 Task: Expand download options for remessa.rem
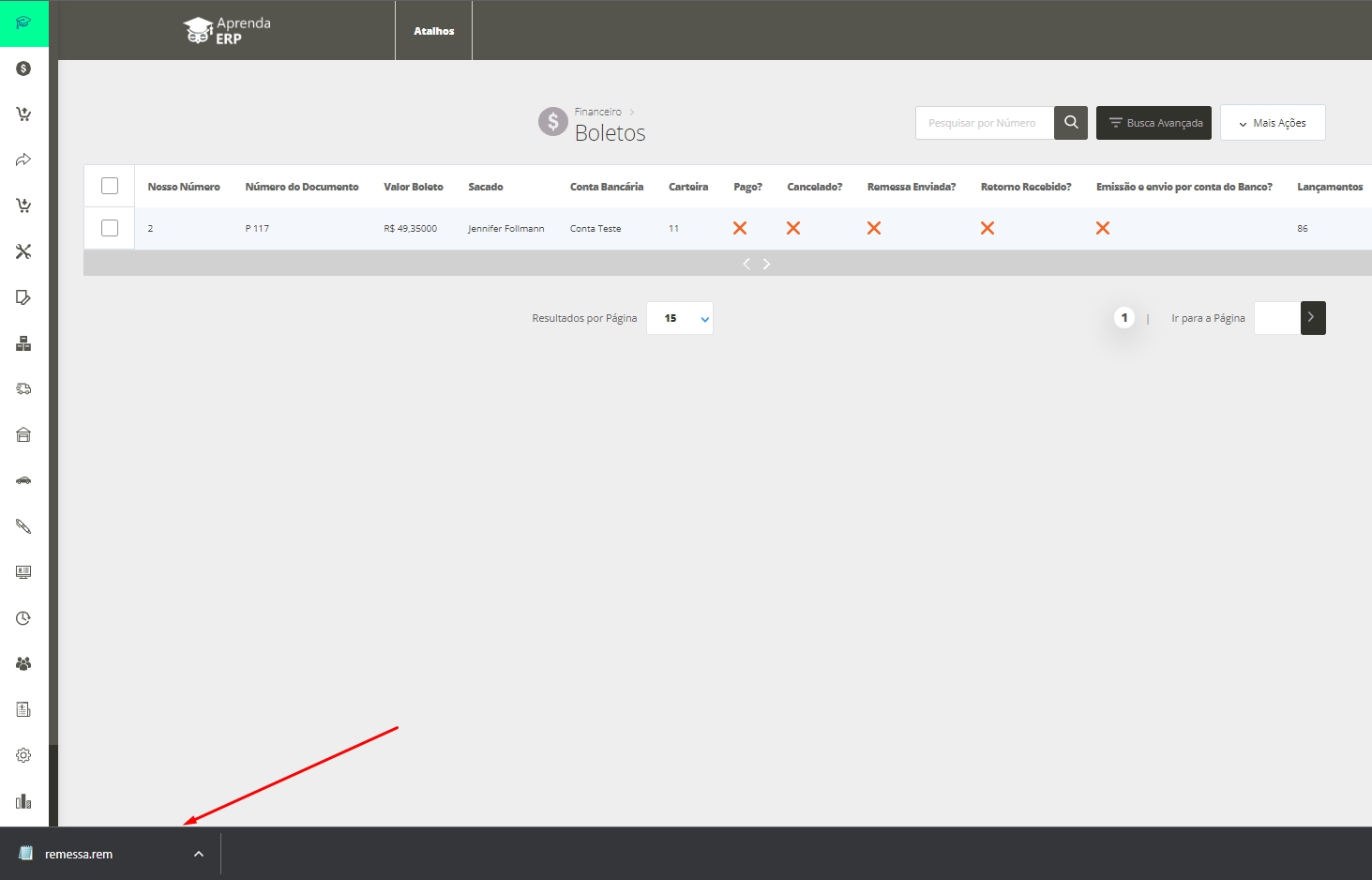click(198, 854)
